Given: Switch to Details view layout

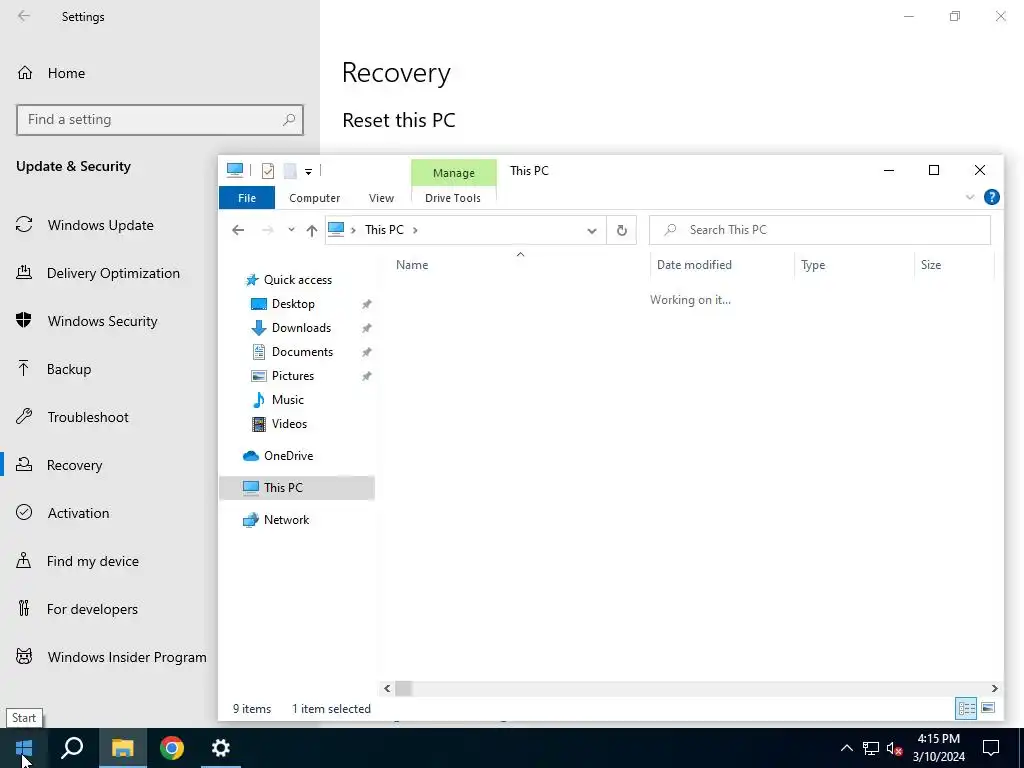Looking at the screenshot, I should click(967, 709).
